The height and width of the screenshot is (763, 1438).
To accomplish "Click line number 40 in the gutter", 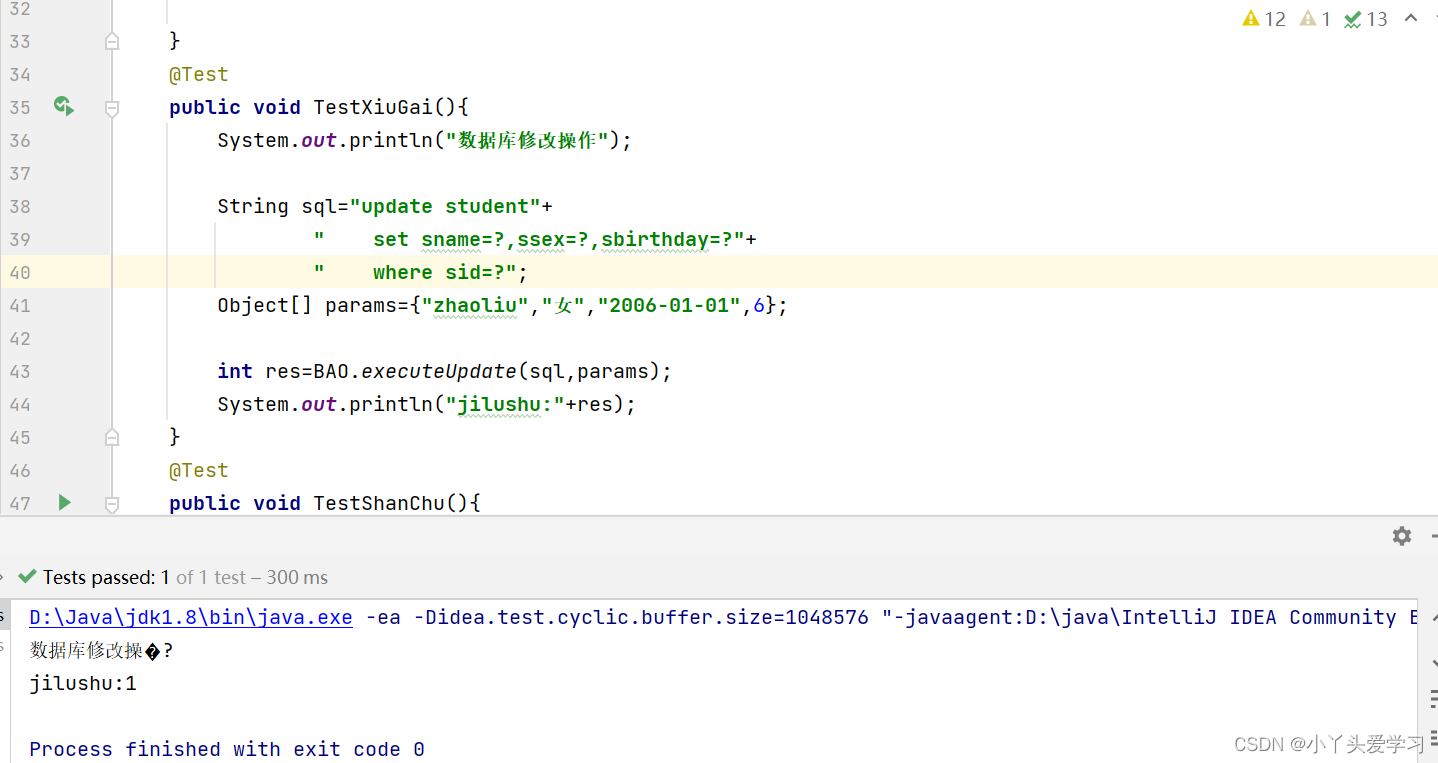I will 19,272.
